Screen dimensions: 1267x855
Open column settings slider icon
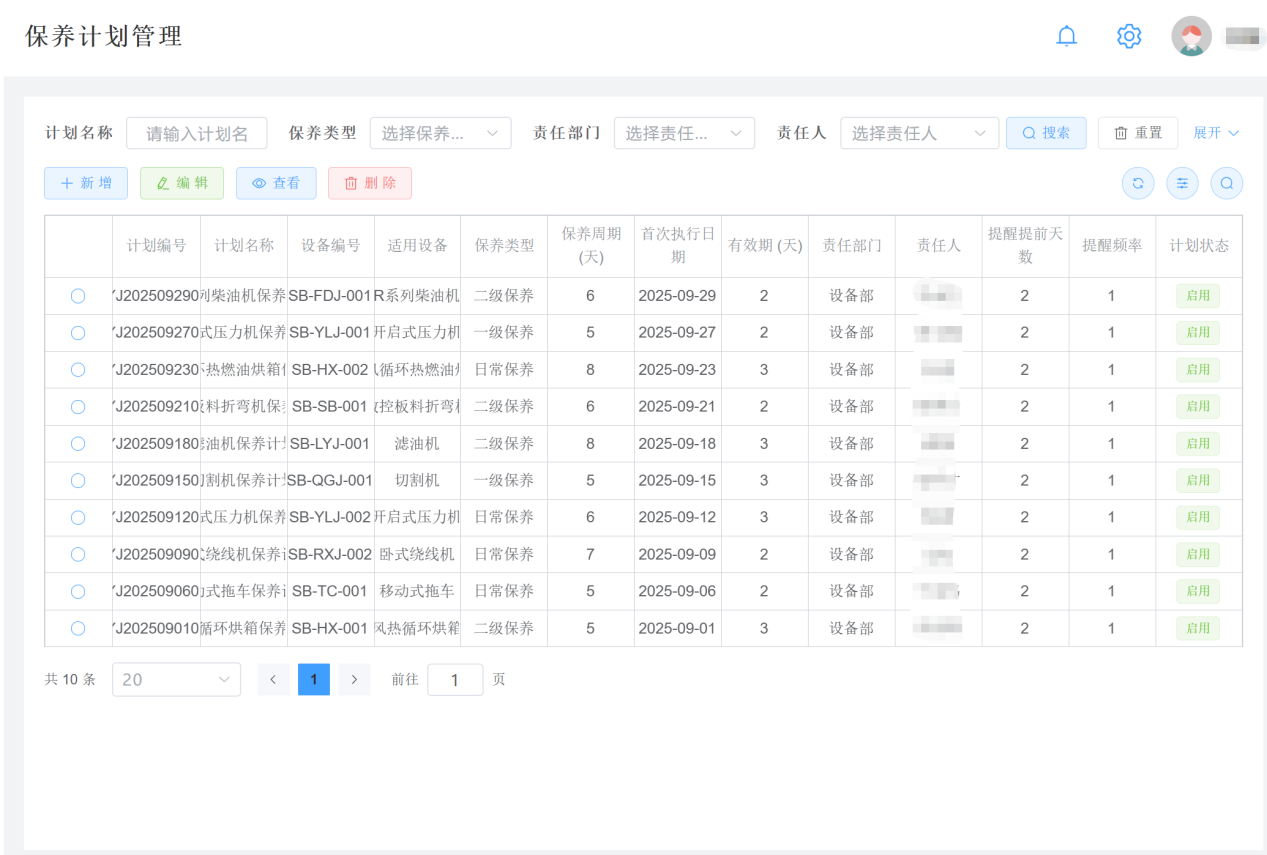pyautogui.click(x=1183, y=183)
